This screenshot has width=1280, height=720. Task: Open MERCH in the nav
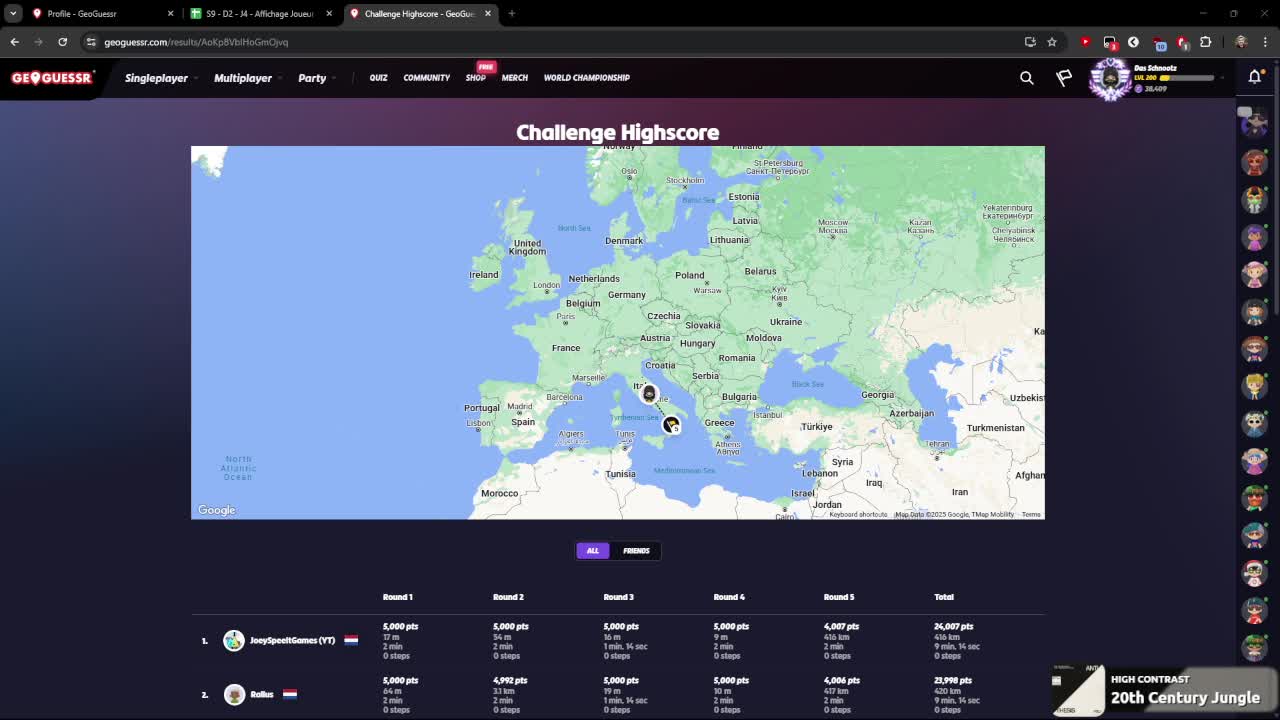(515, 78)
